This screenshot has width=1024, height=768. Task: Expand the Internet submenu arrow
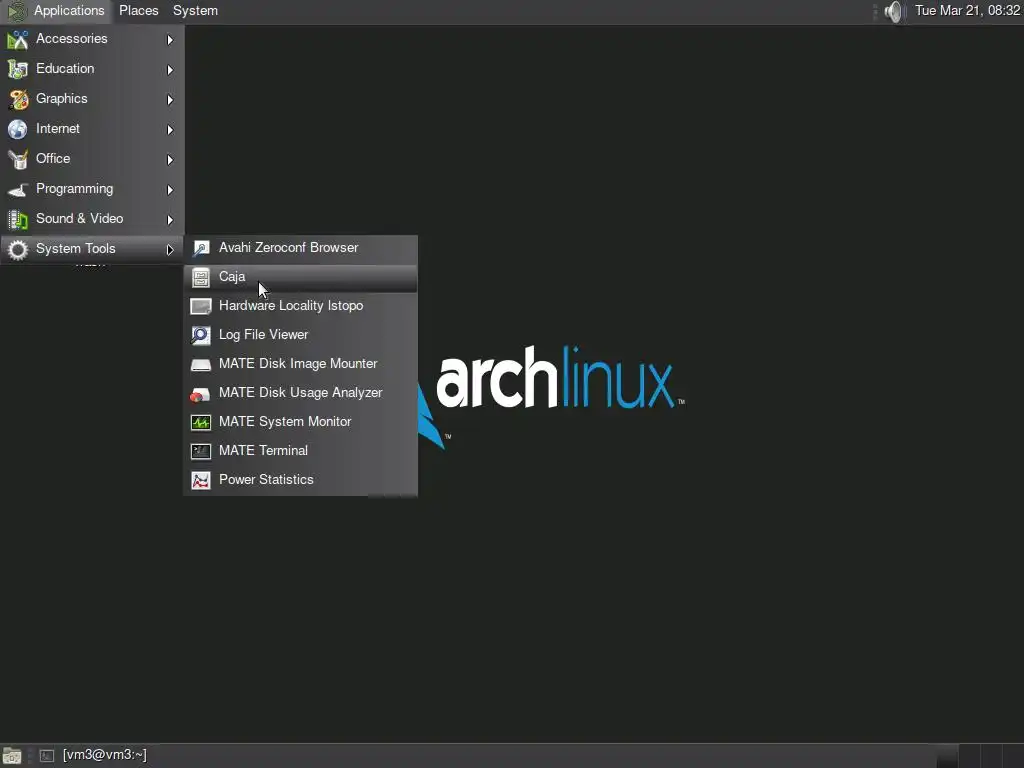[170, 130]
